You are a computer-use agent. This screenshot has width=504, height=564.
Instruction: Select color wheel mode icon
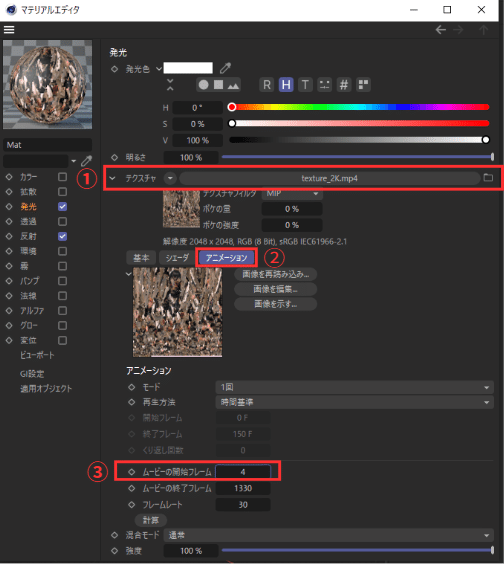[x=204, y=85]
